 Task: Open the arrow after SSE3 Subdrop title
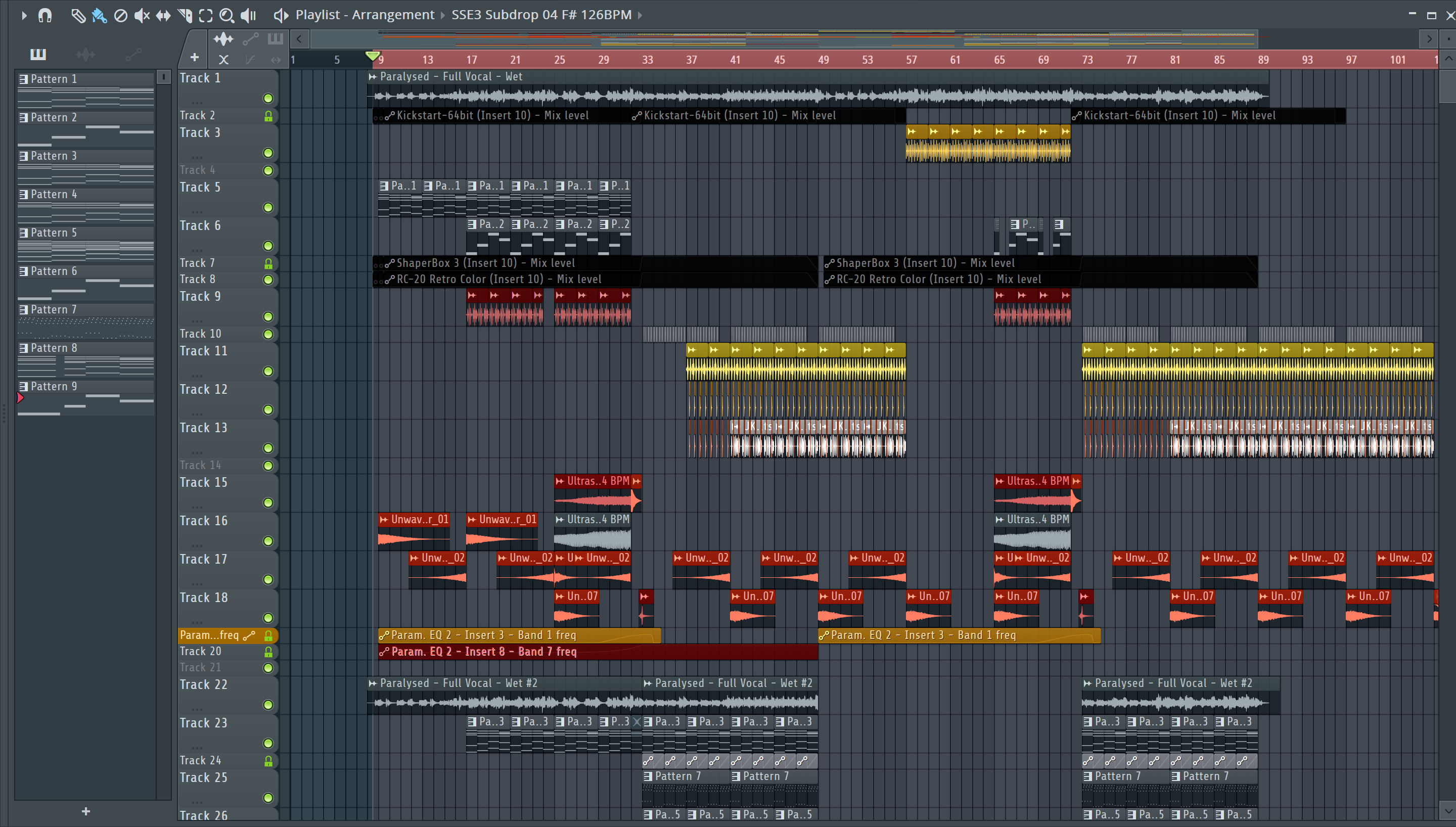pos(640,15)
